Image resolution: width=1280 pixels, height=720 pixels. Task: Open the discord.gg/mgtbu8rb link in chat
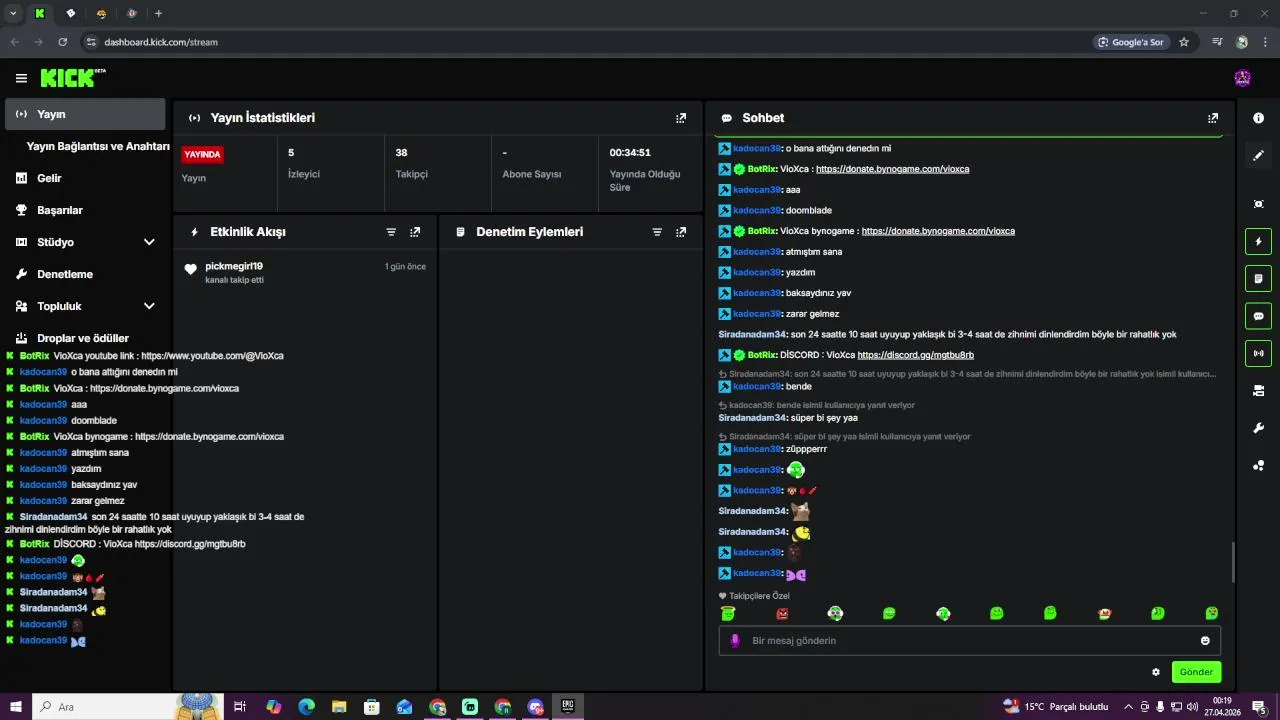pos(915,355)
